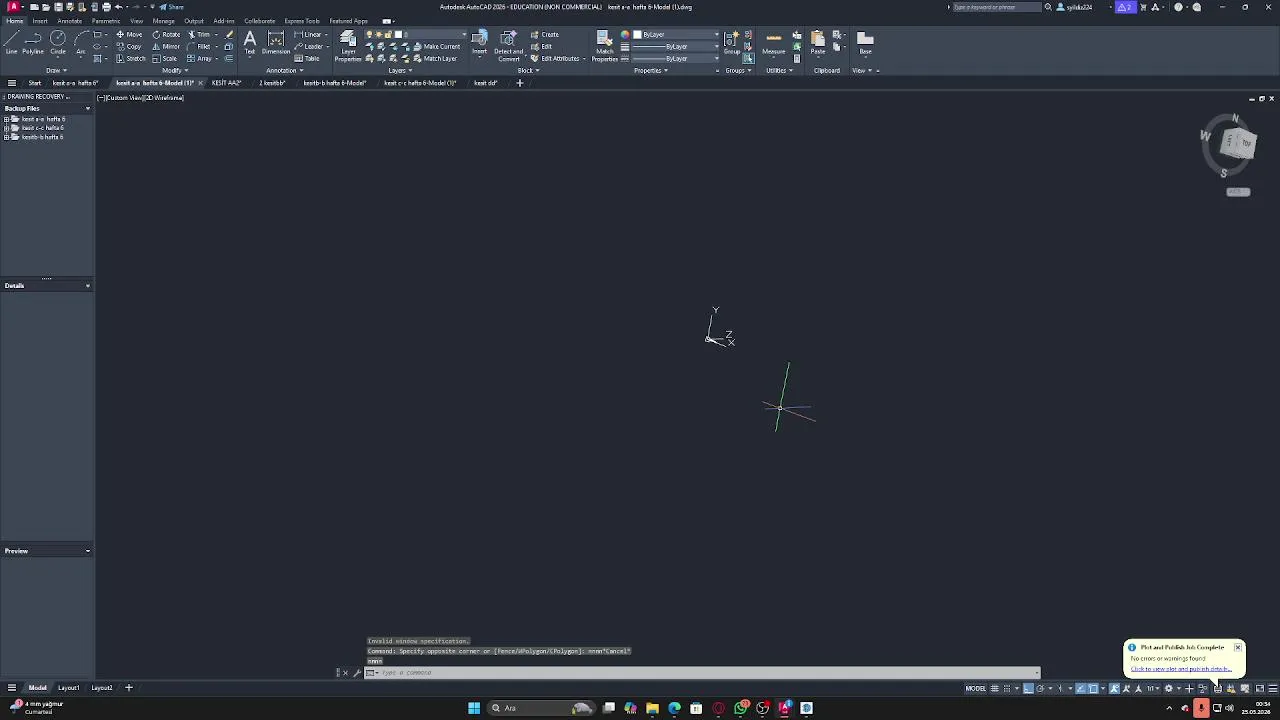Activate the Stretch command

tap(131, 58)
